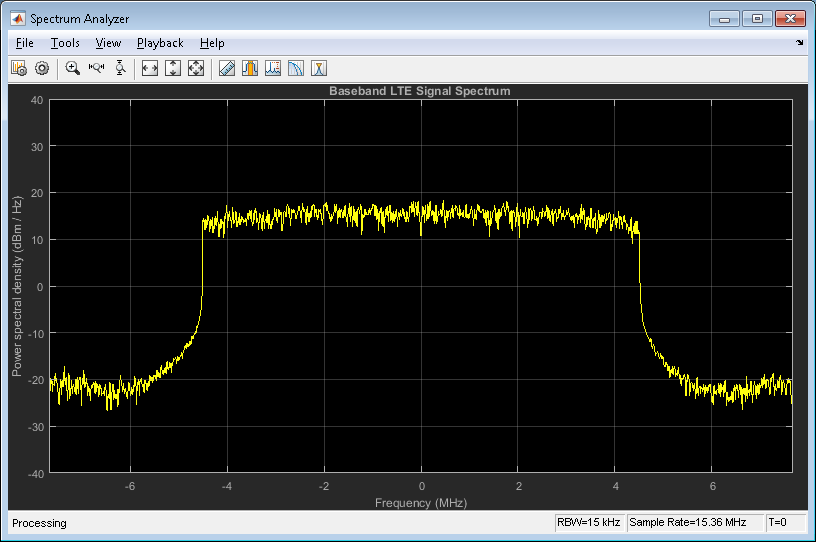
Task: Select the Zoom Y vertical zoom tool
Action: pyautogui.click(x=120, y=68)
